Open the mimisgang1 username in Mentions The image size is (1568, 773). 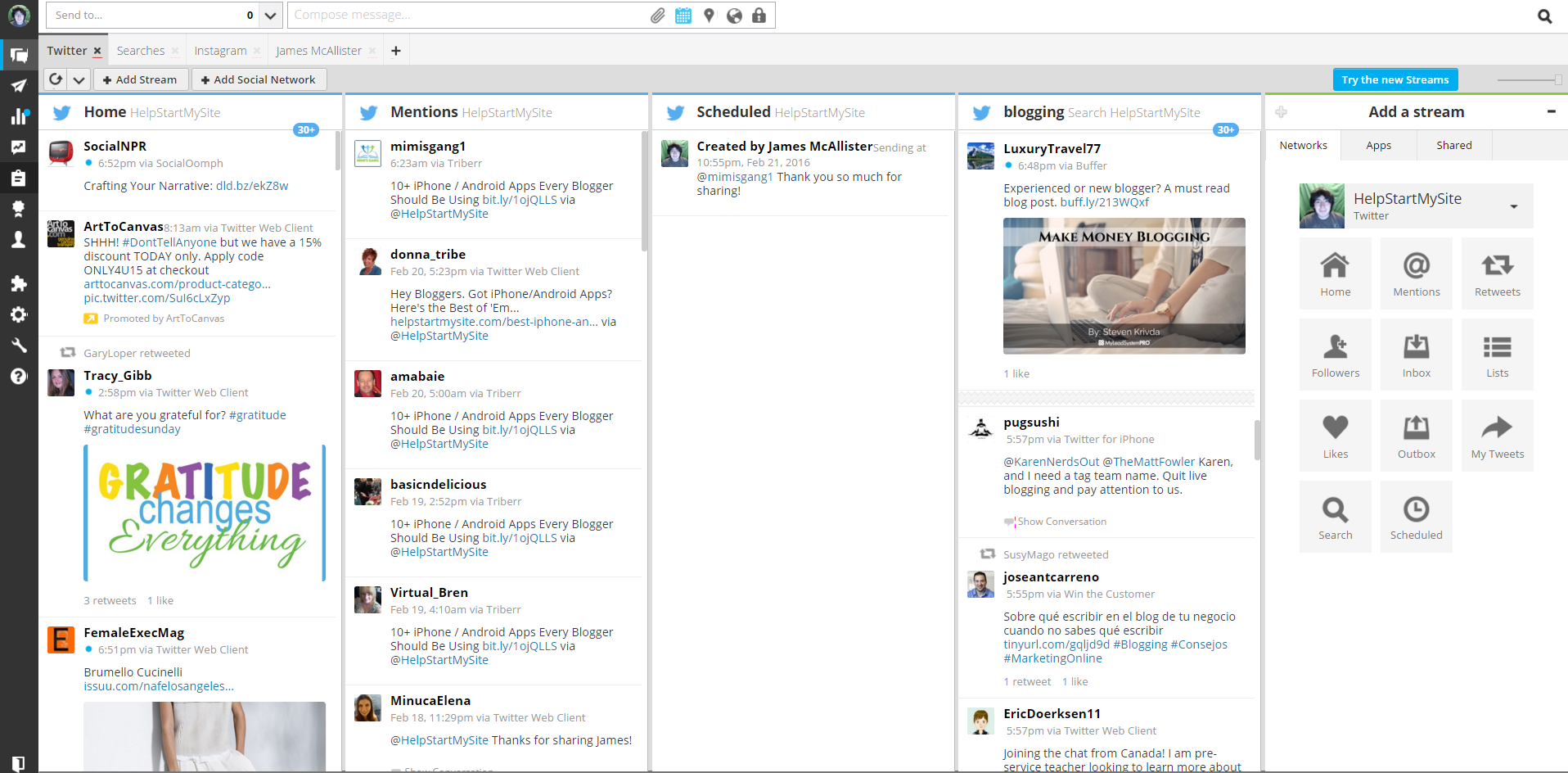[428, 146]
